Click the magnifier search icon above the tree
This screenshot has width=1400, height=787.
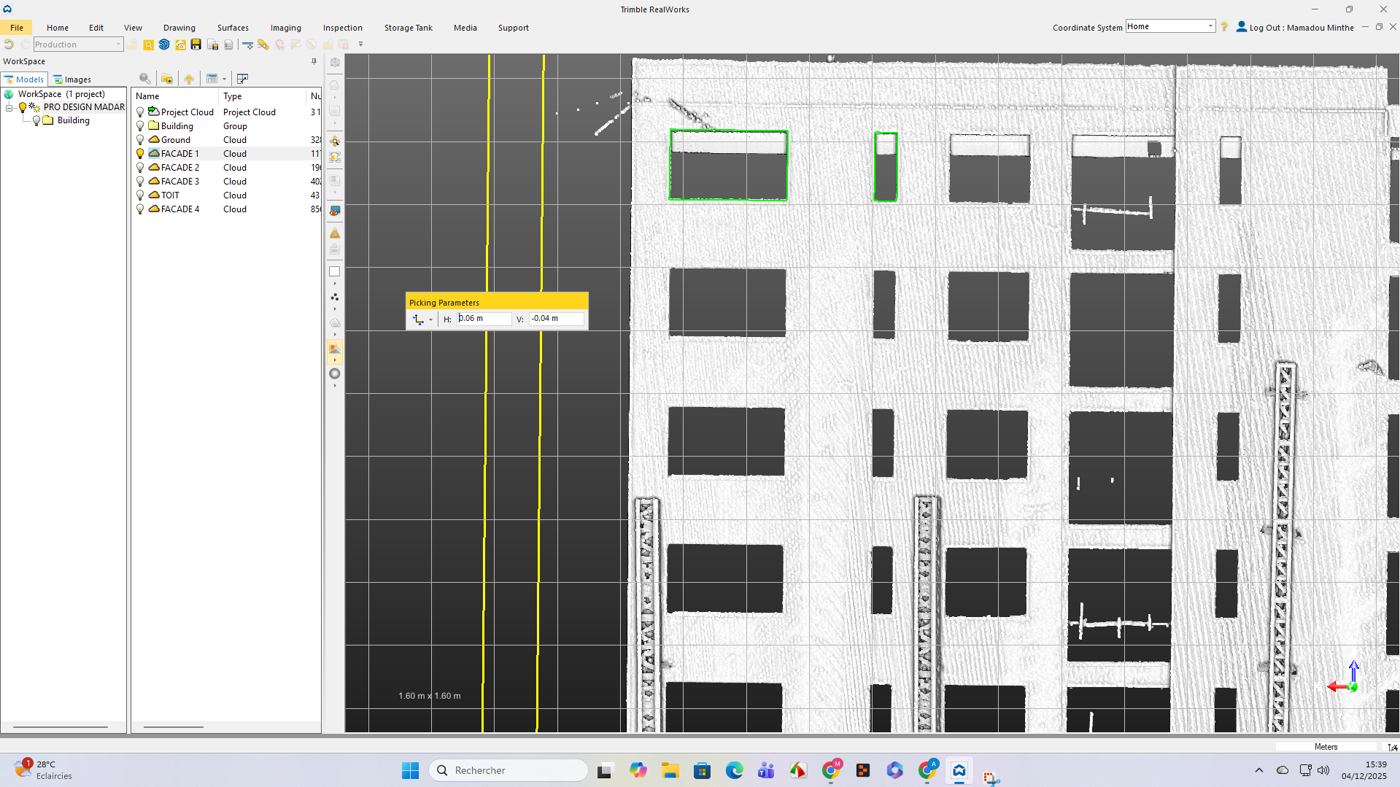pos(144,78)
